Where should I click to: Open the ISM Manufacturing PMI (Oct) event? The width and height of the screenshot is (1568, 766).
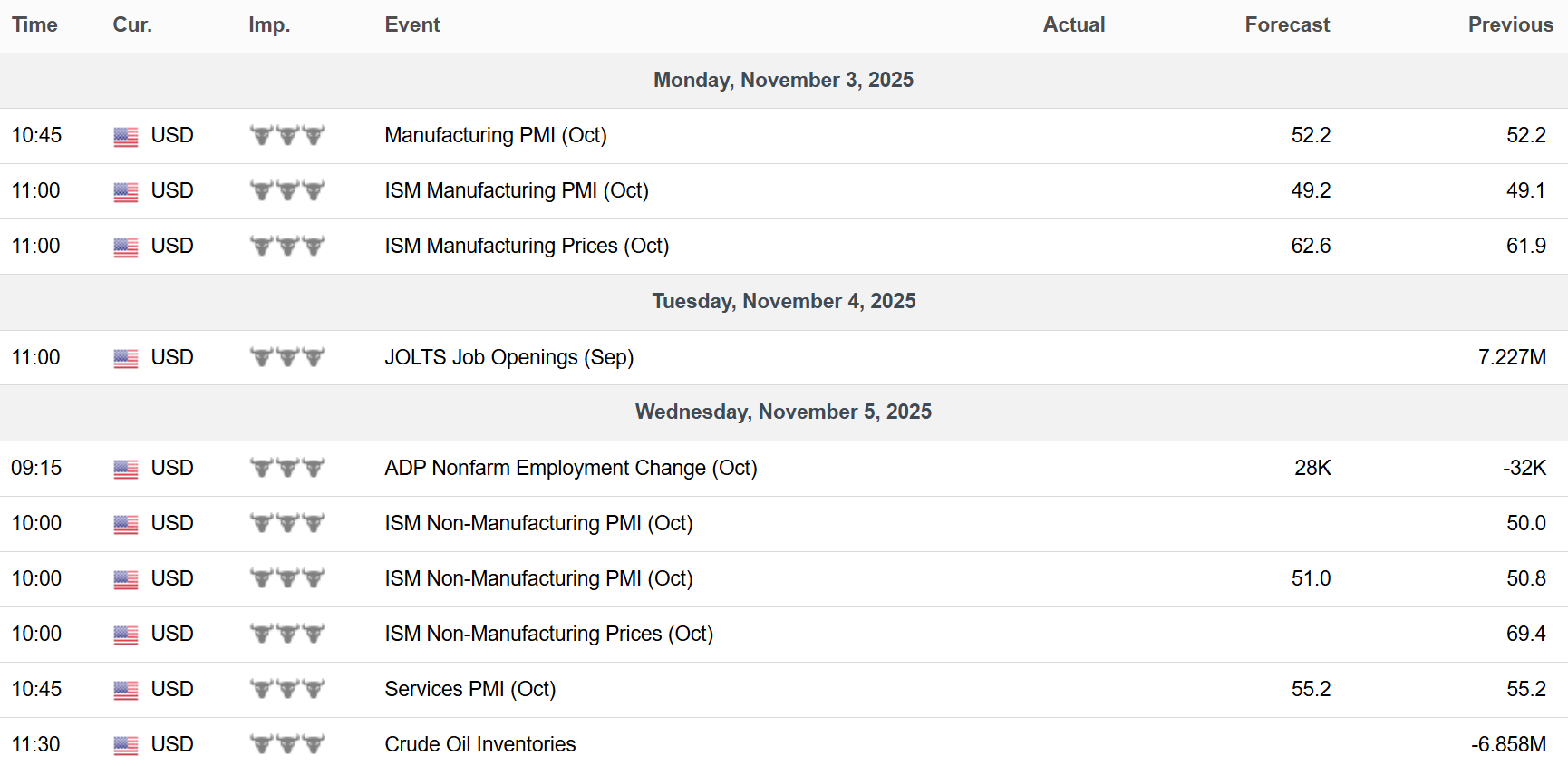(x=517, y=190)
